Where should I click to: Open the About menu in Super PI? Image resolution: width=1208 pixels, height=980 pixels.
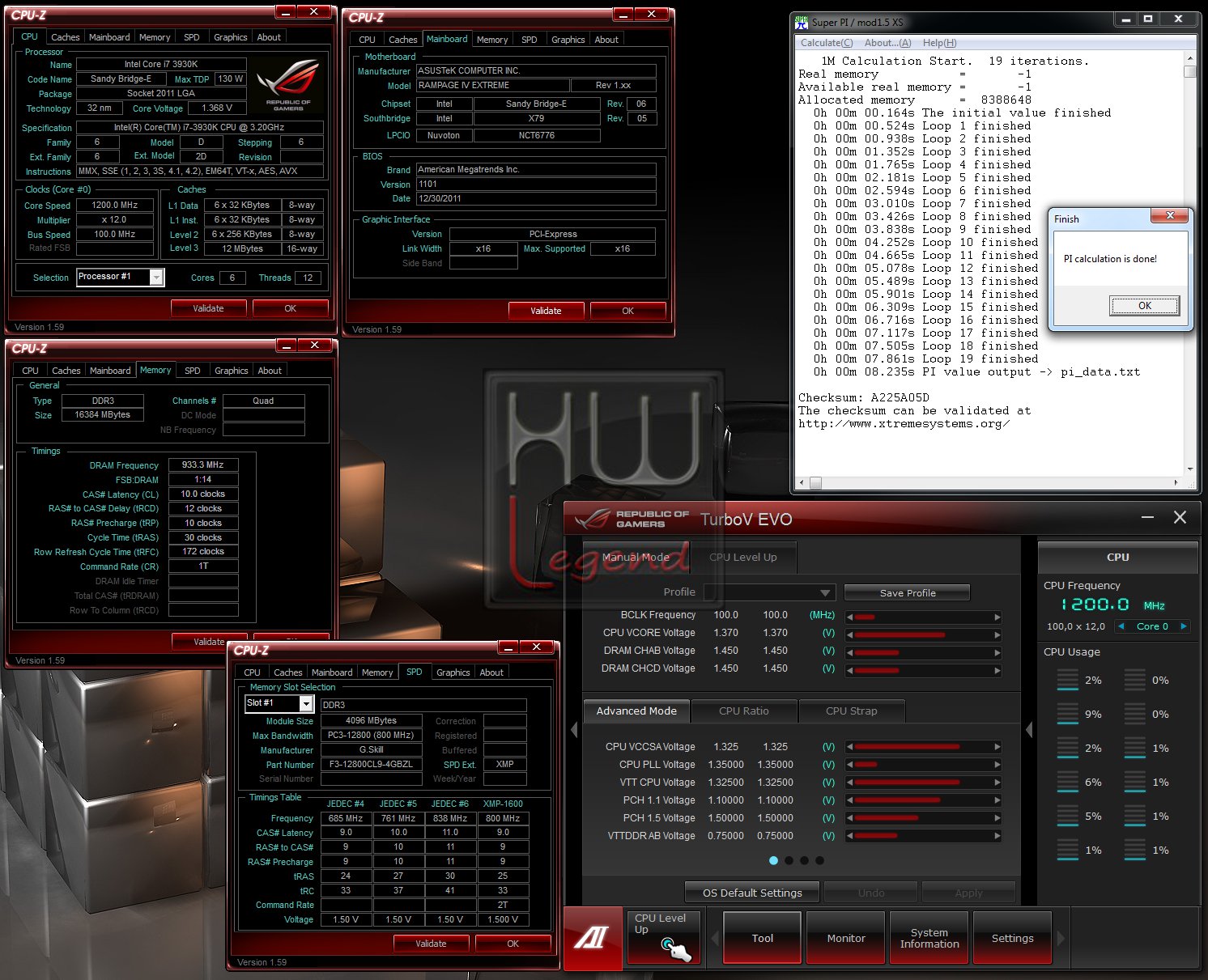click(x=887, y=43)
